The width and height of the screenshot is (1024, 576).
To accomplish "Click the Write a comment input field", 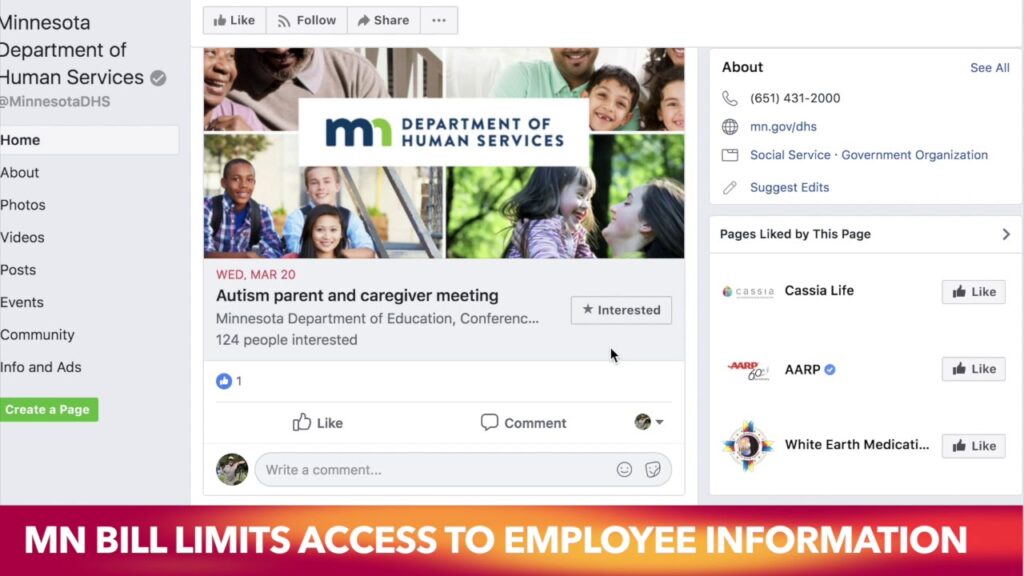I will (434, 470).
